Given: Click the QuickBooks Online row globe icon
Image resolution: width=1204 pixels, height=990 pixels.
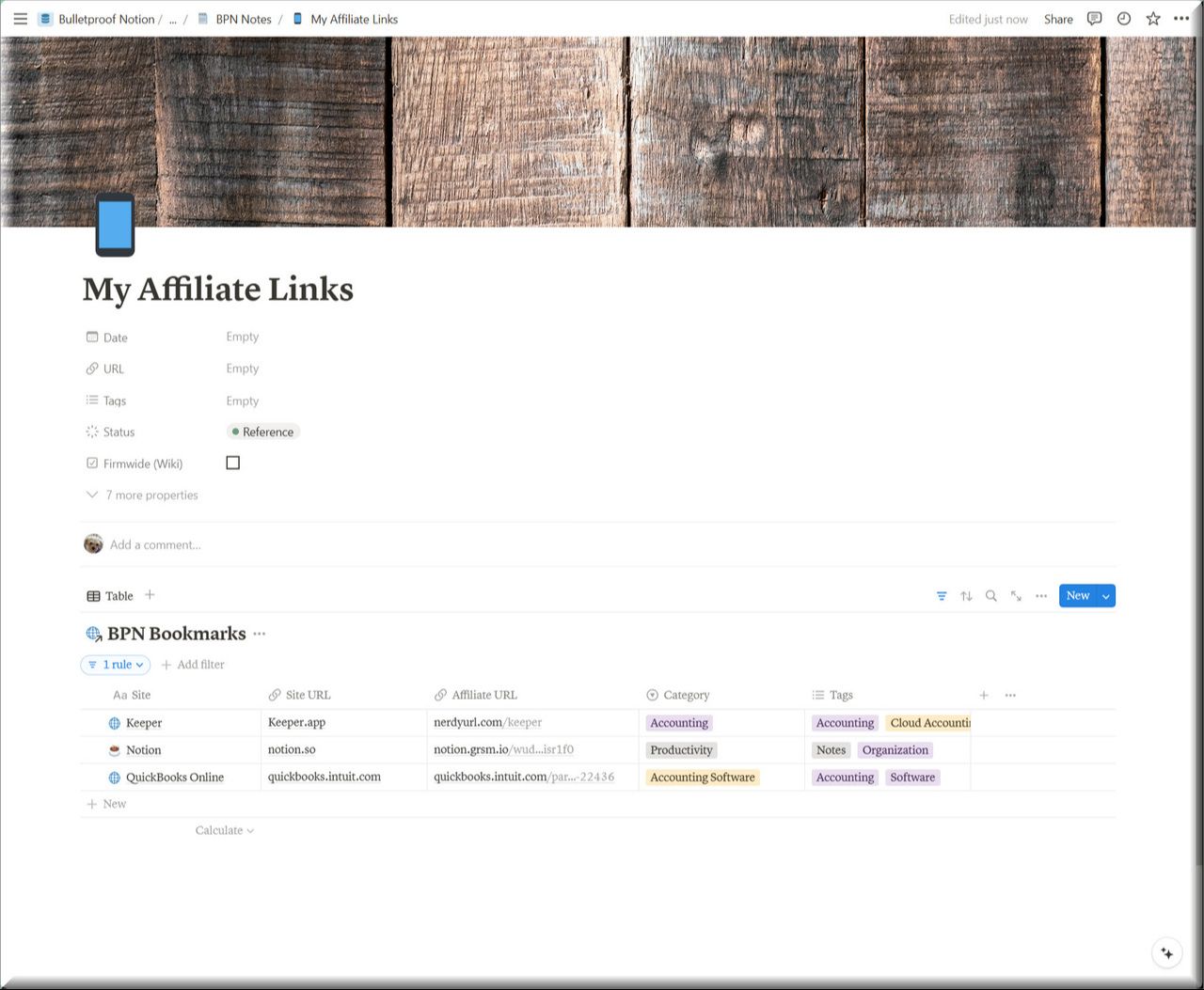Looking at the screenshot, I should pos(115,778).
